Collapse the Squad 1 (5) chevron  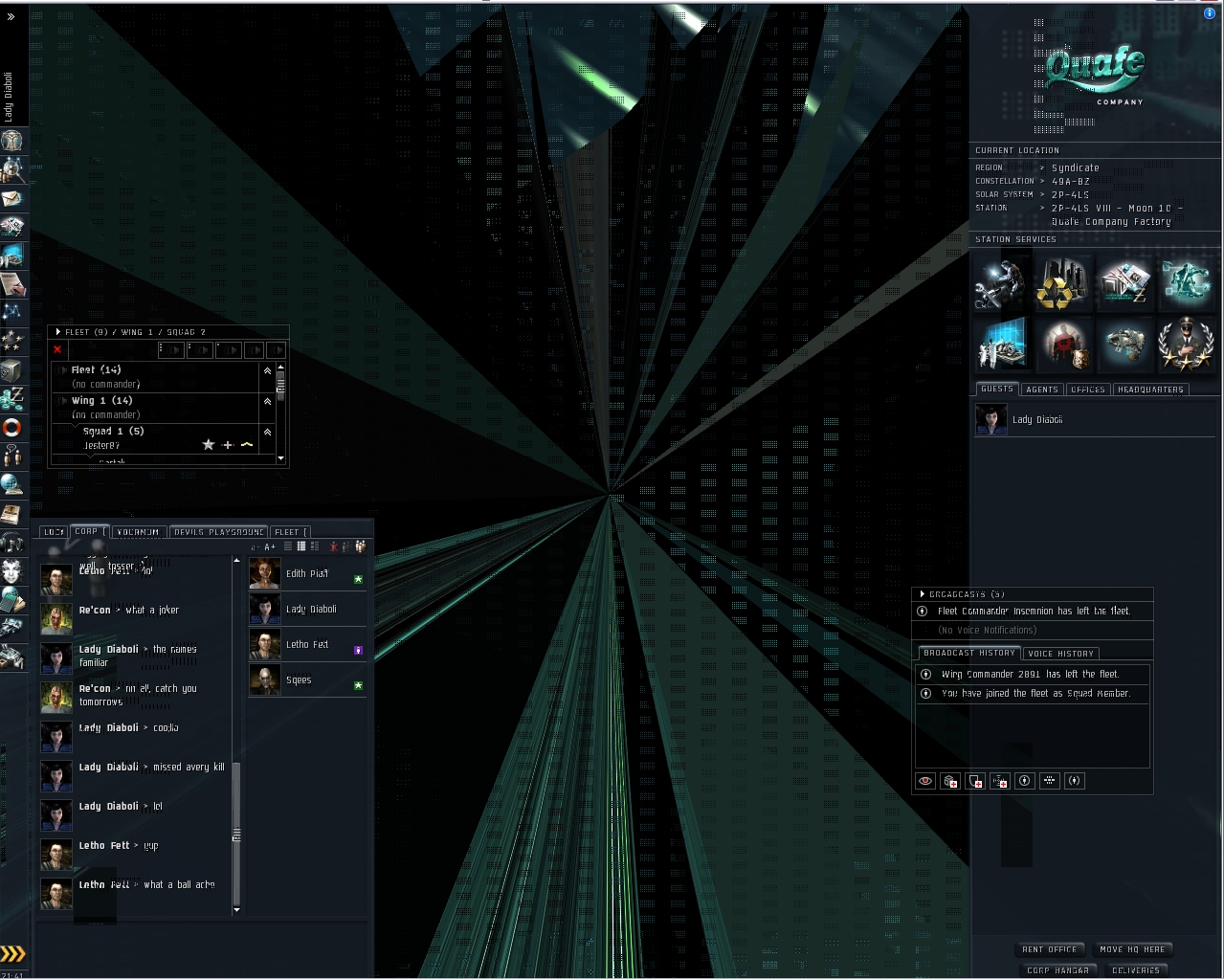(x=267, y=433)
